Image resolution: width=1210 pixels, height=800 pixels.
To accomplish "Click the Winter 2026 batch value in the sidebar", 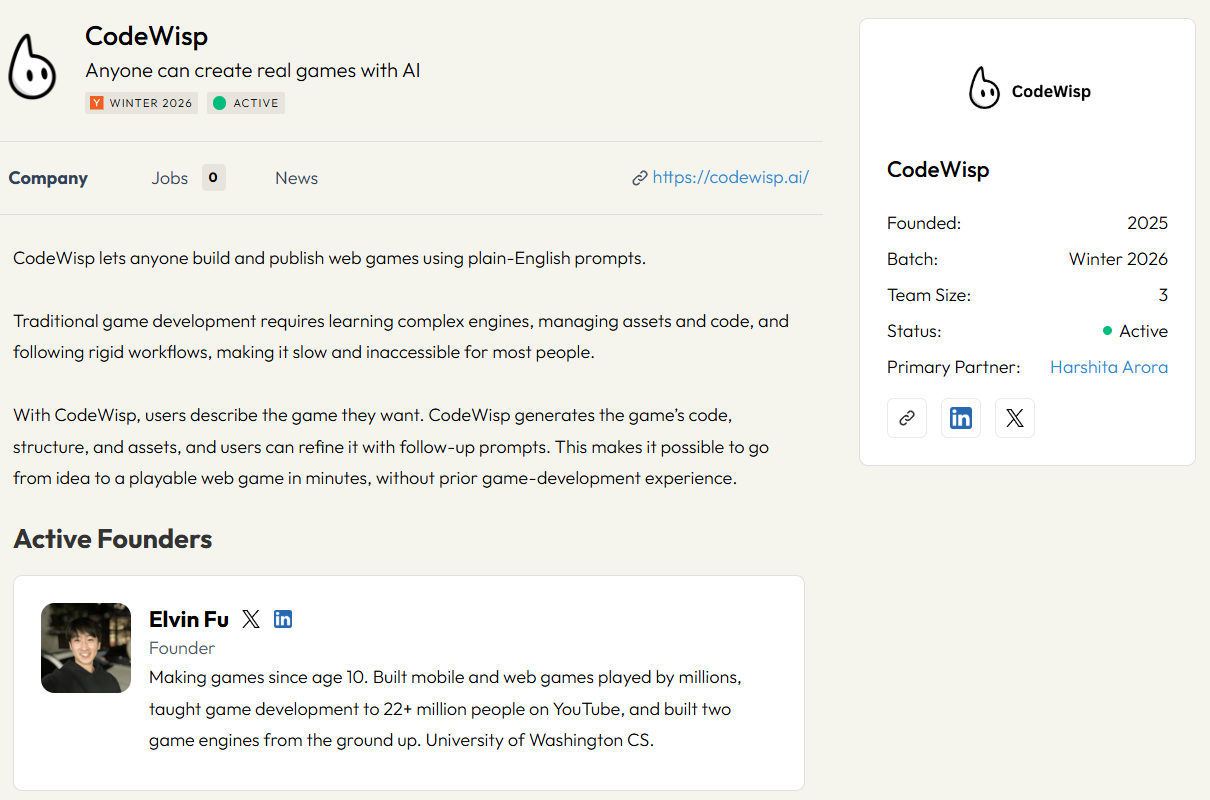I will click(1118, 259).
